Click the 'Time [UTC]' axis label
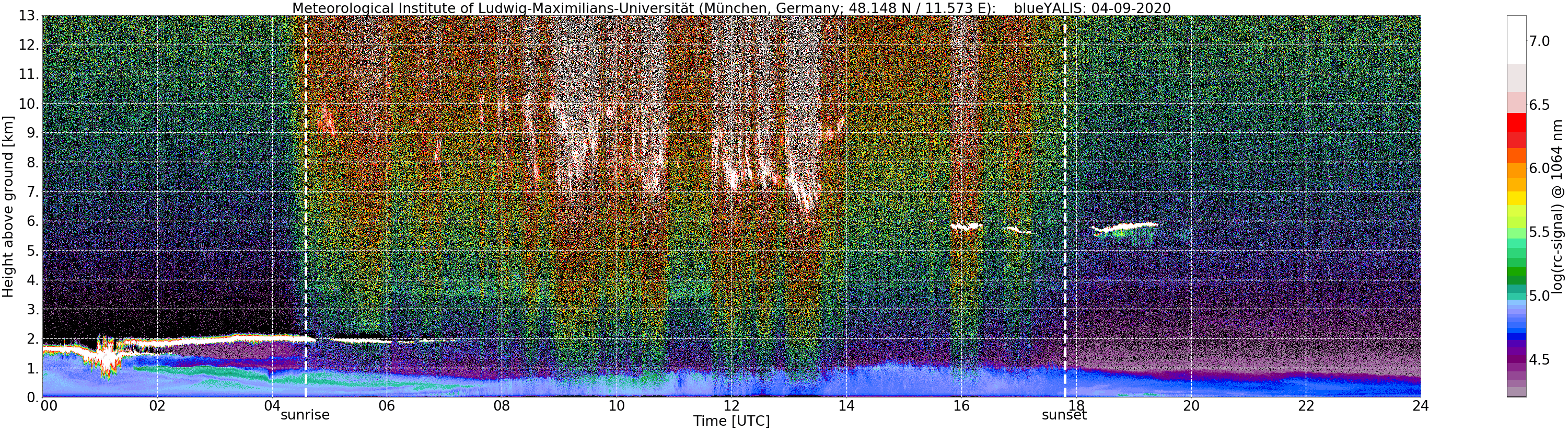This screenshot has width=1568, height=431. coord(731,421)
